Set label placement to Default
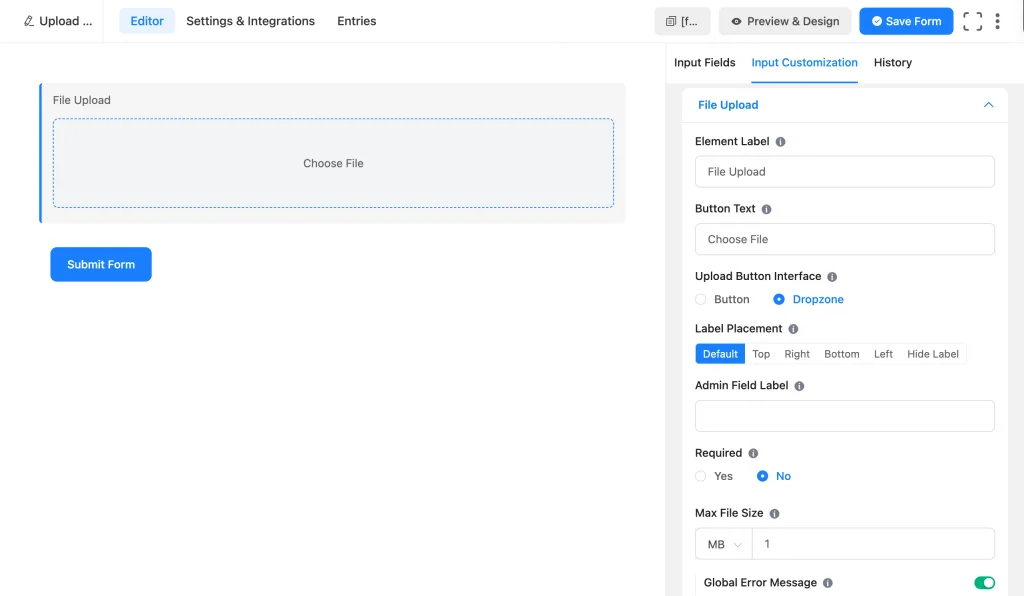The width and height of the screenshot is (1024, 596). coord(720,354)
